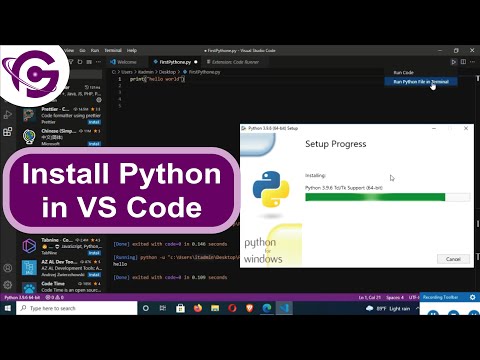The height and width of the screenshot is (360, 480).
Task: Click the Extensions search field
Action: click(85, 74)
